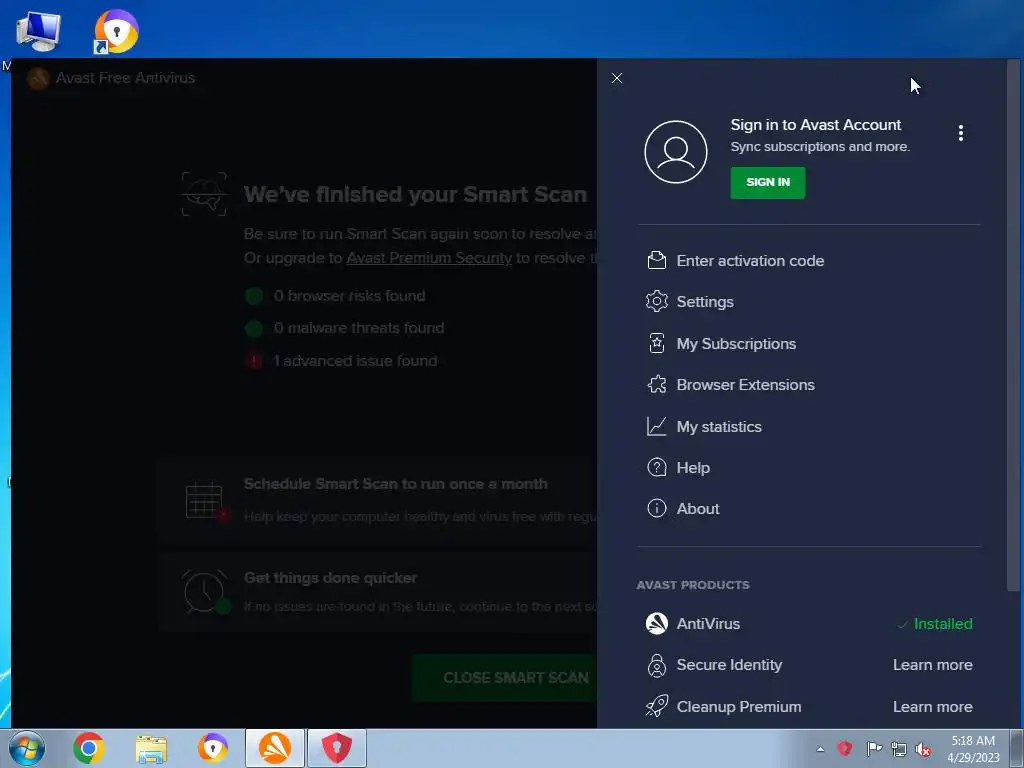Image resolution: width=1024 pixels, height=768 pixels.
Task: Click the Avast logo in title bar
Action: point(38,78)
